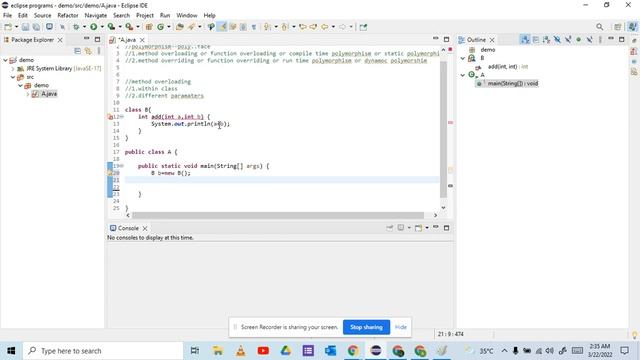Save the file with the Save icon
This screenshot has width=640, height=360.
click(25, 27)
